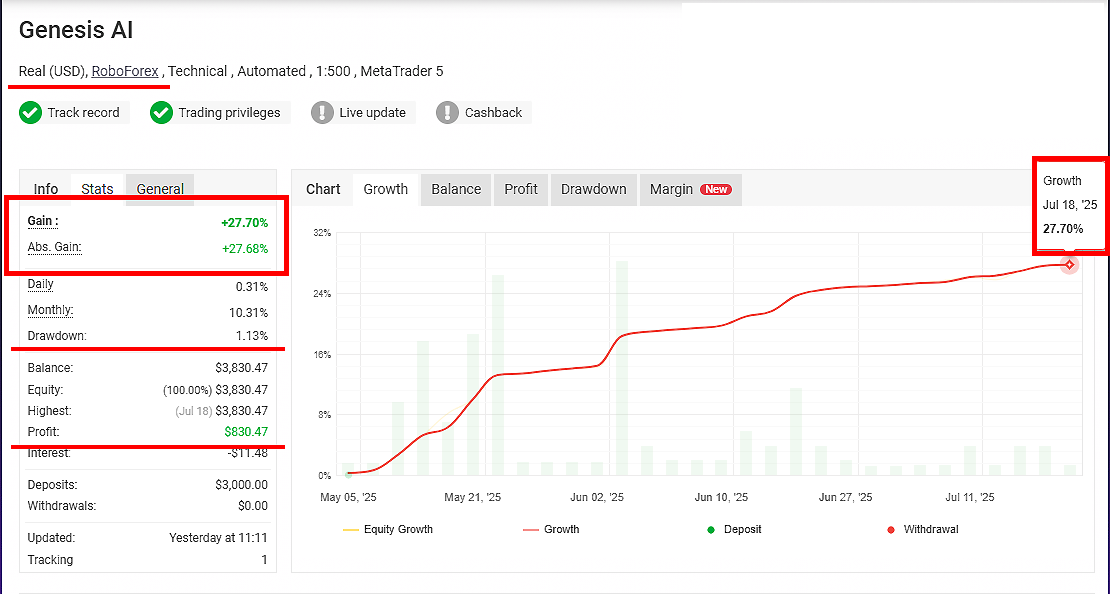Open the Profit chart tab

pyautogui.click(x=521, y=189)
